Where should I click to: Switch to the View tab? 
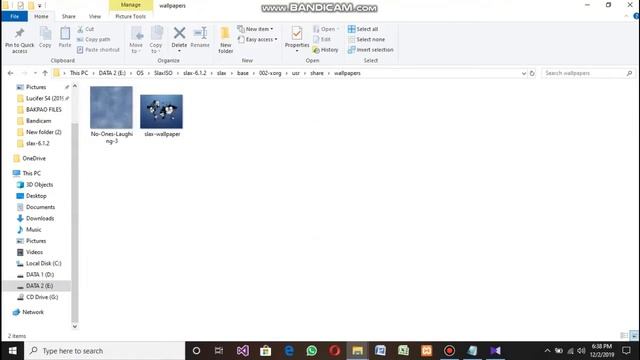[x=95, y=16]
